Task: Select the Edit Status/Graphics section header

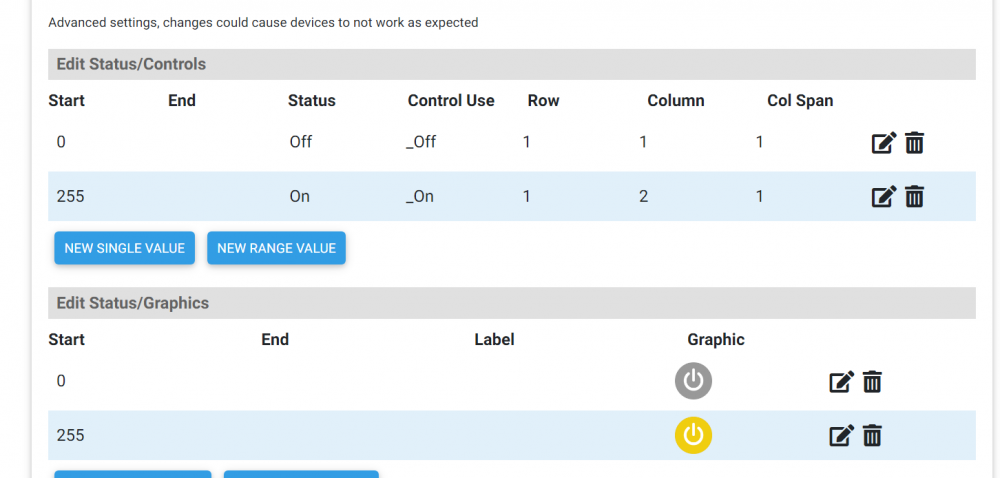Action: coord(132,303)
